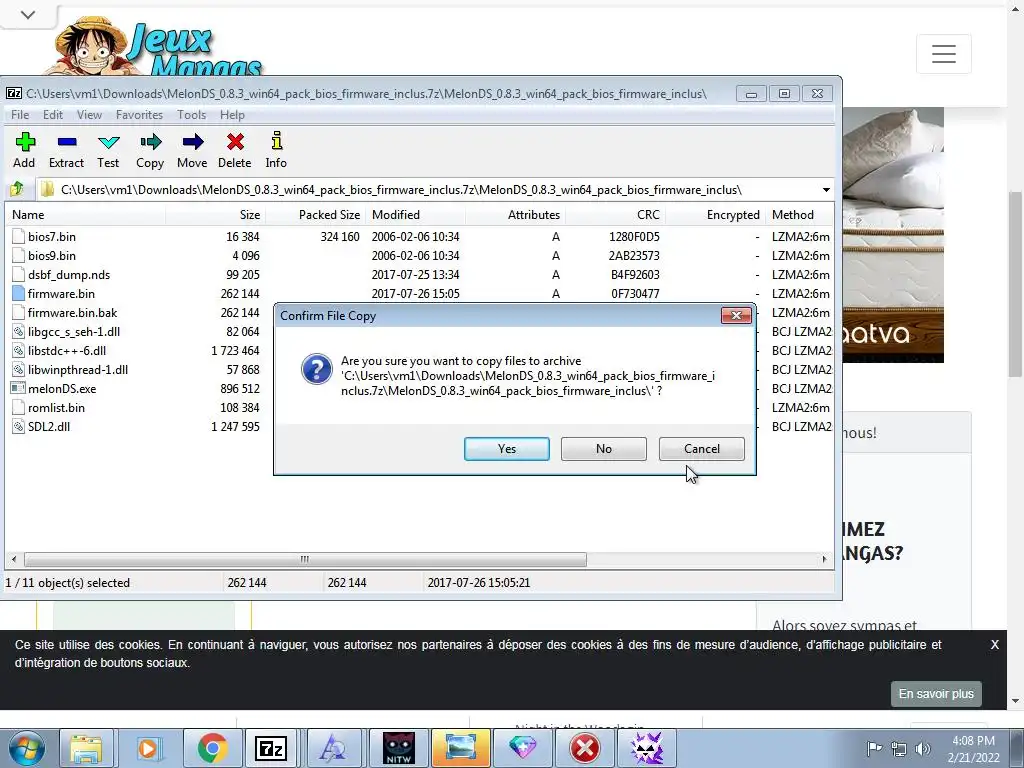1024x768 pixels.
Task: Click the Copy toolbar icon
Action: click(150, 142)
